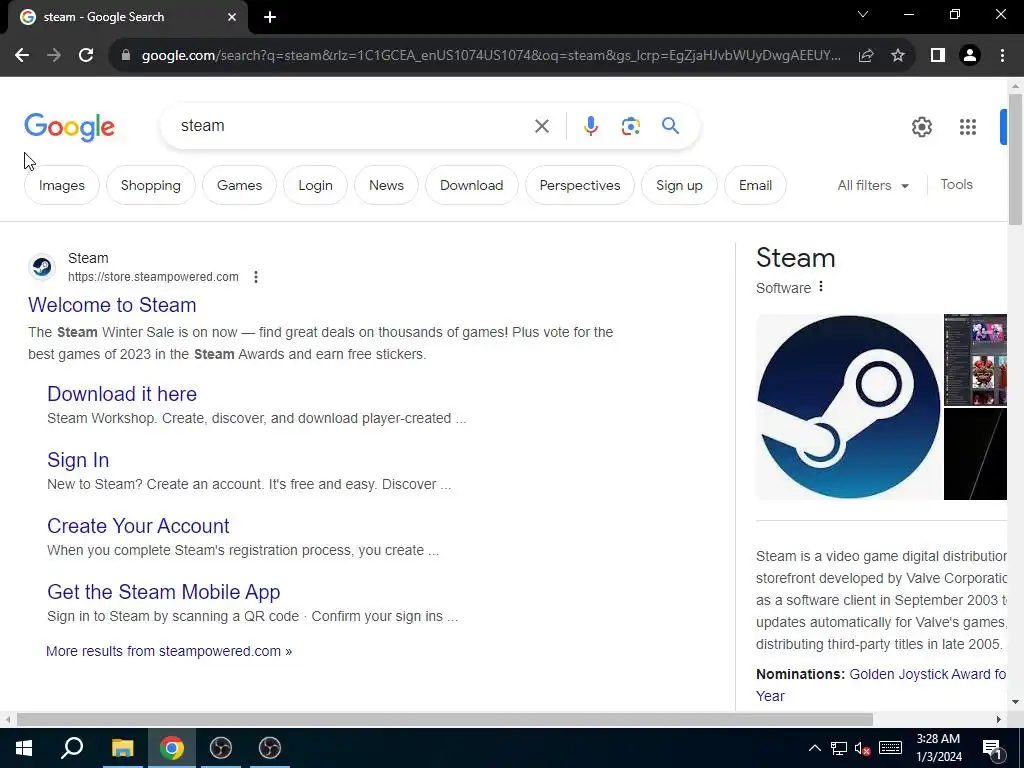Filter results by Shopping
The height and width of the screenshot is (768, 1024).
click(x=151, y=185)
